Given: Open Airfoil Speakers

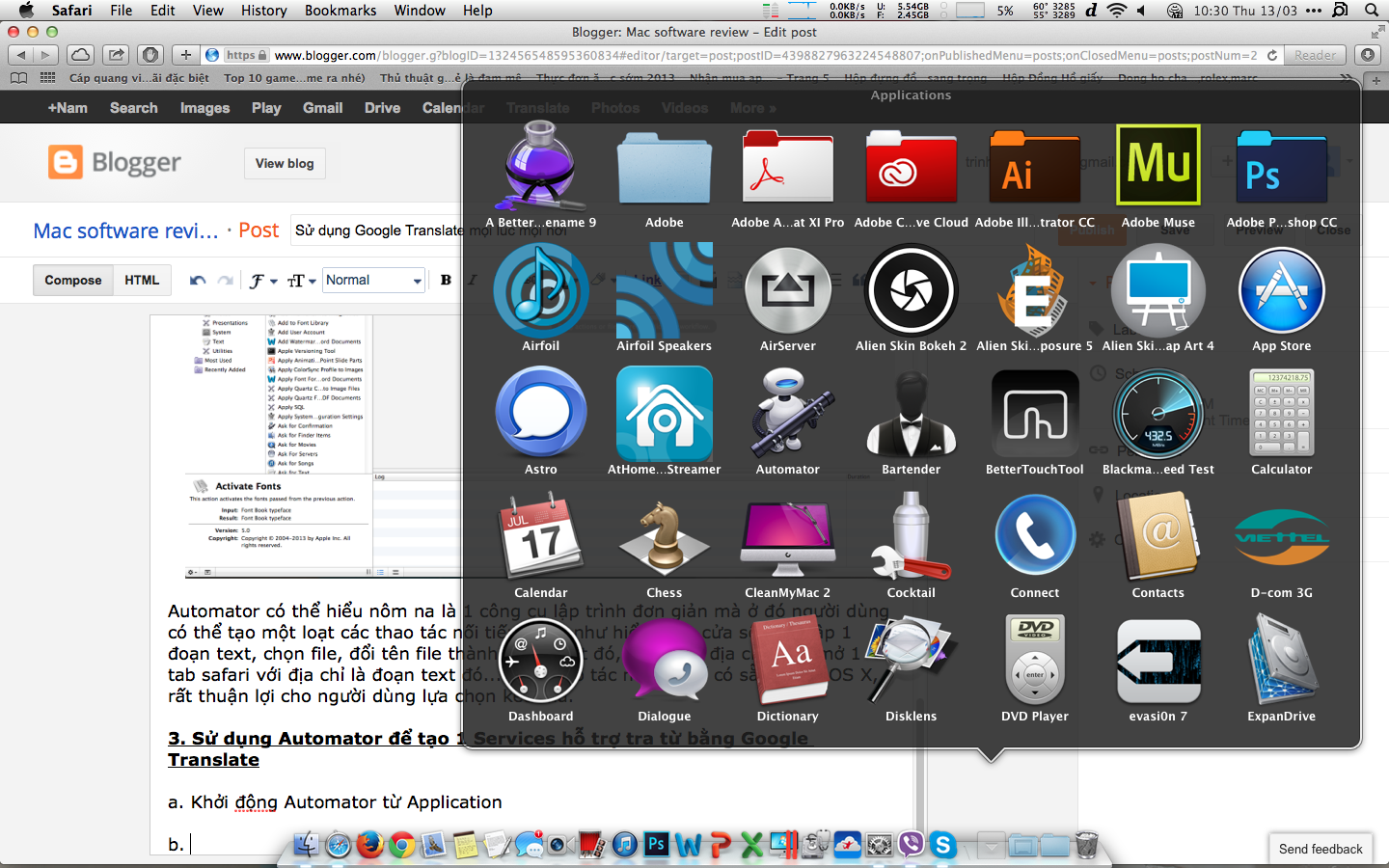Looking at the screenshot, I should 665,289.
